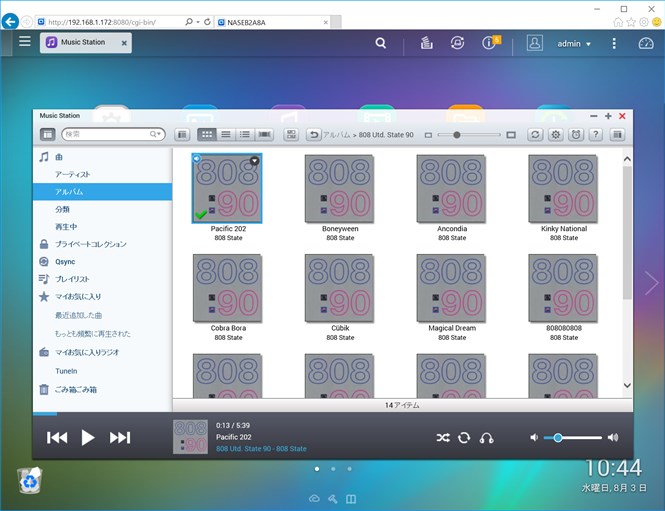
Task: Select アルバム in the sidebar
Action: [102, 192]
